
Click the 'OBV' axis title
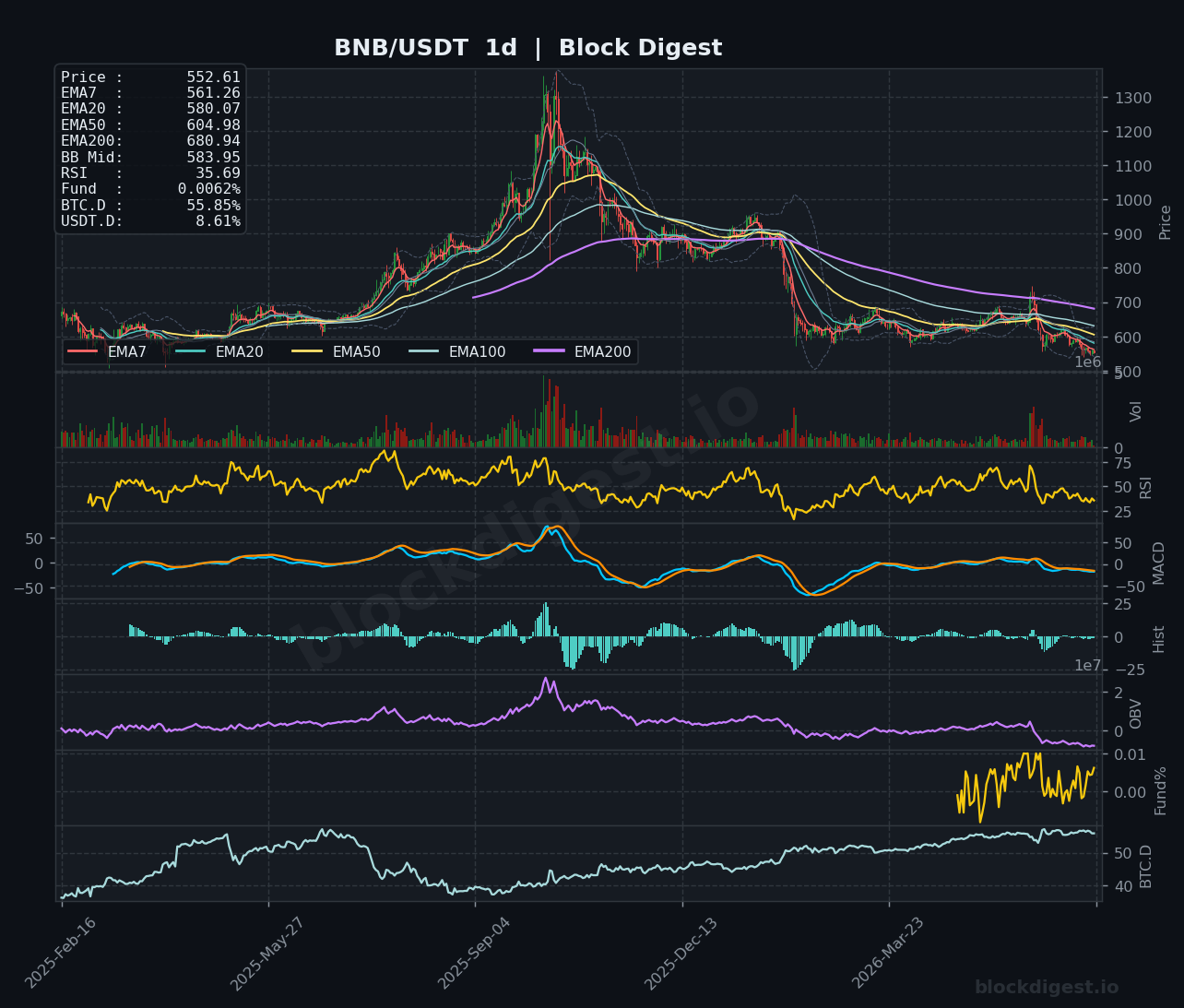[1136, 713]
